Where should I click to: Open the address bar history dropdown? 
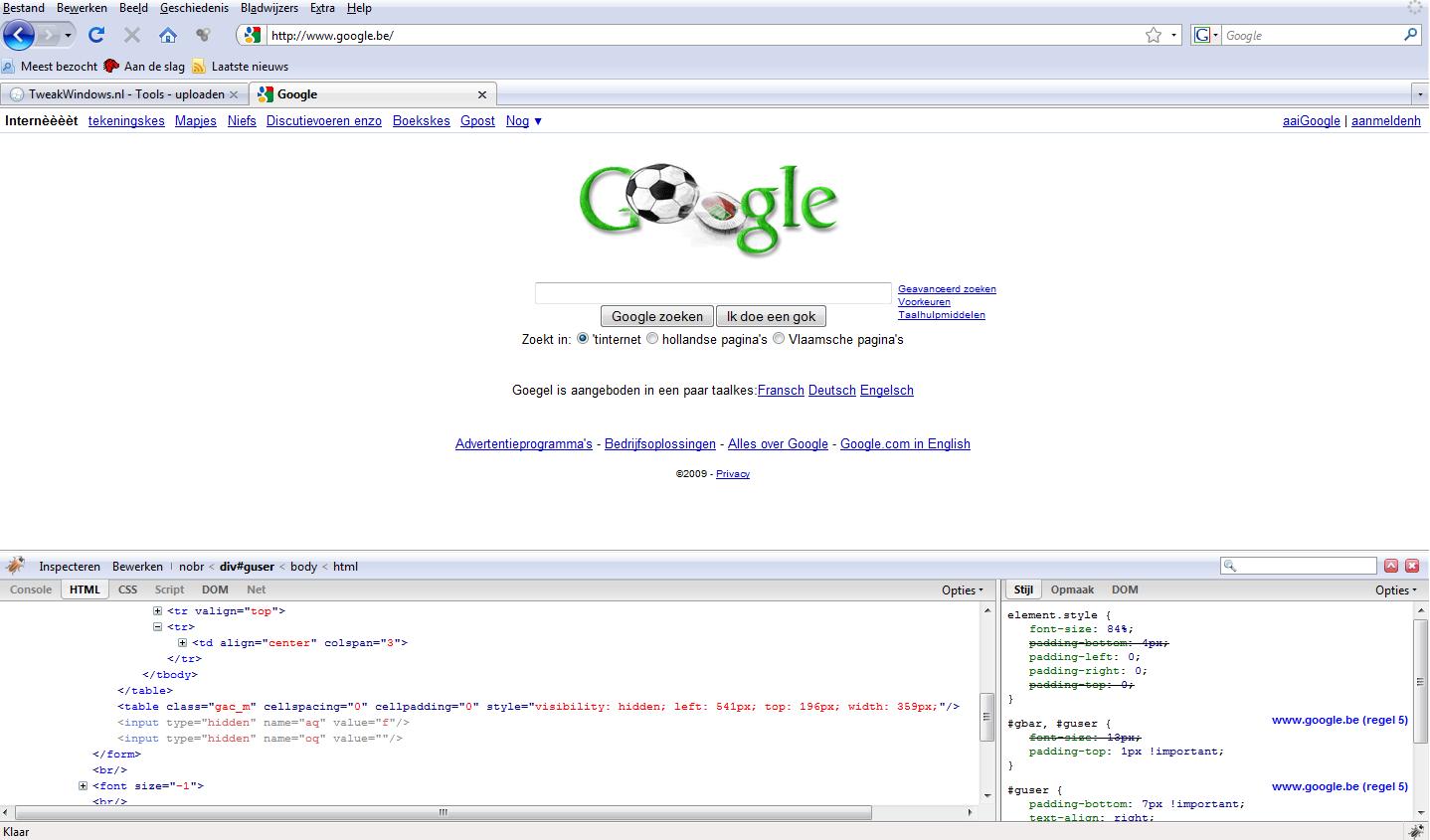1173,35
